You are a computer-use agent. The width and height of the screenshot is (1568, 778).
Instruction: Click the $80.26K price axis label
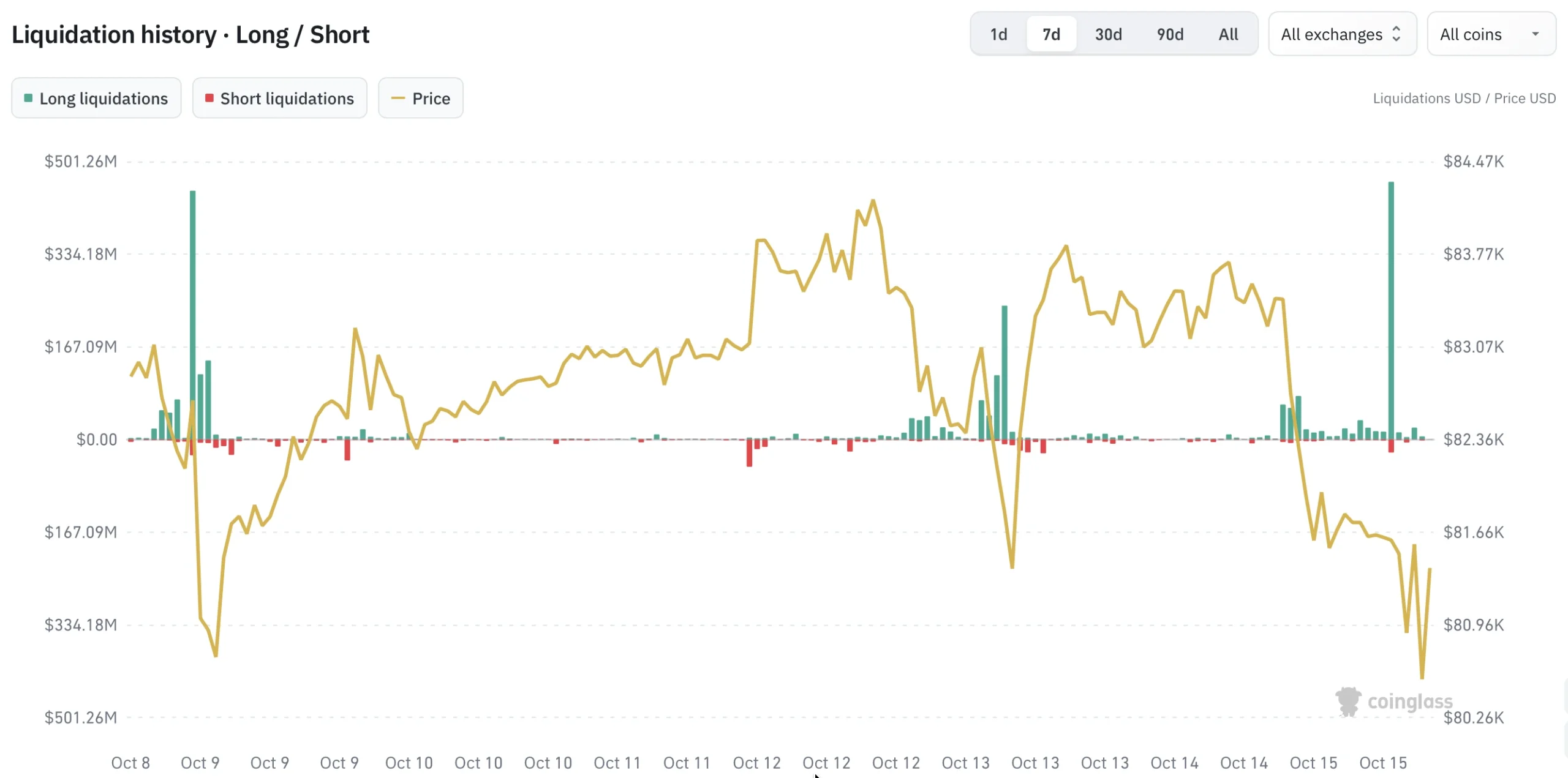(x=1474, y=717)
